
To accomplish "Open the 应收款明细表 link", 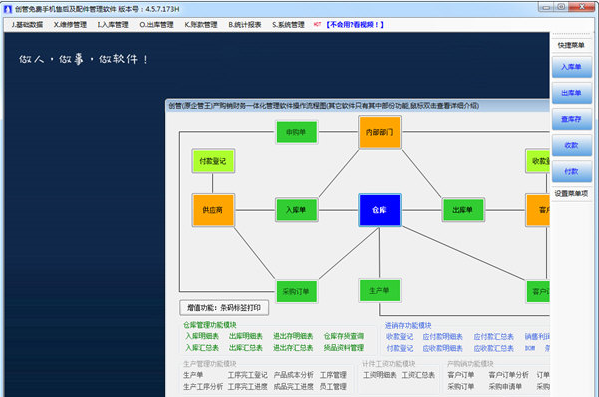I will [442, 348].
